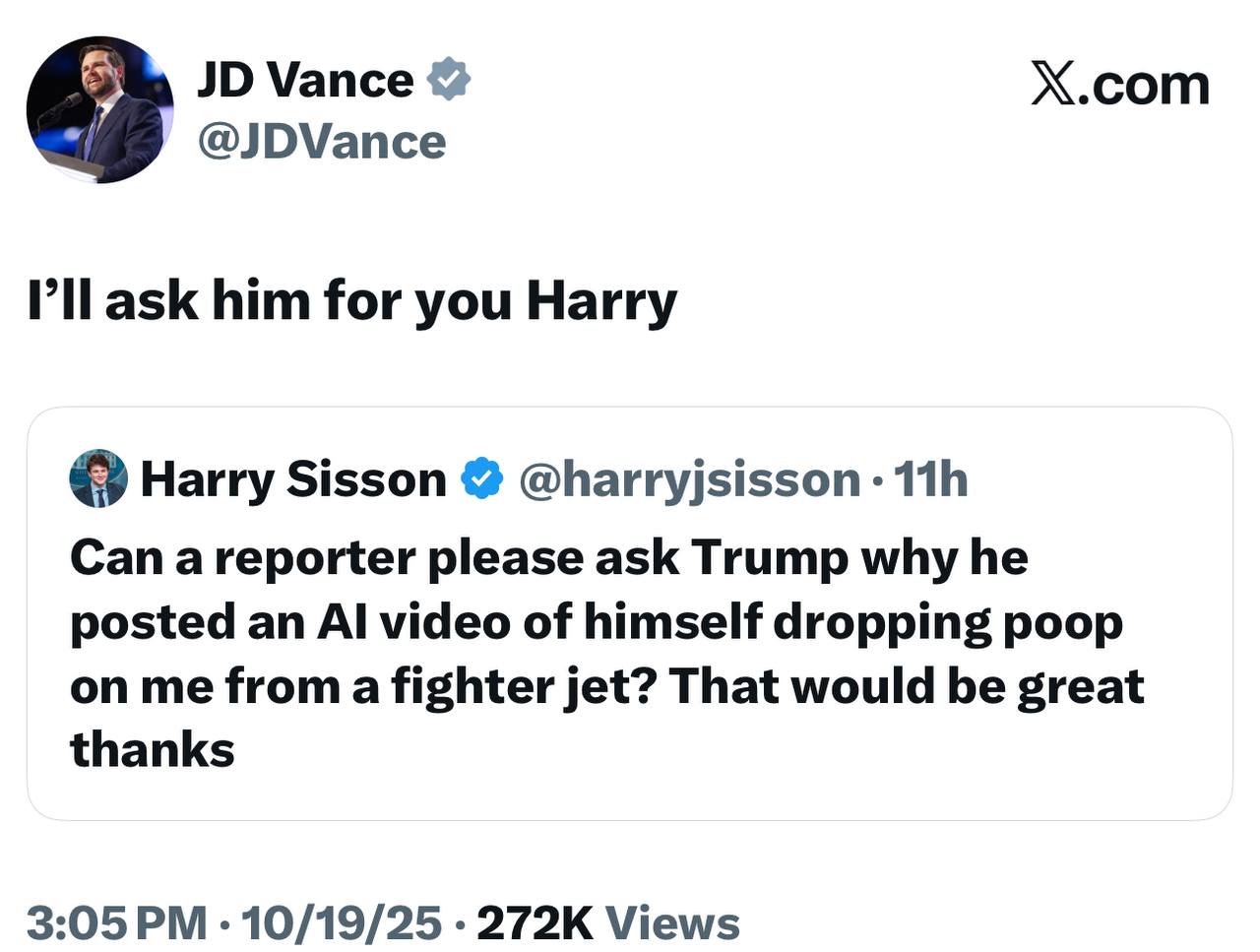Image resolution: width=1260 pixels, height=952 pixels.
Task: Click the X.com logo
Action: 1119,85
